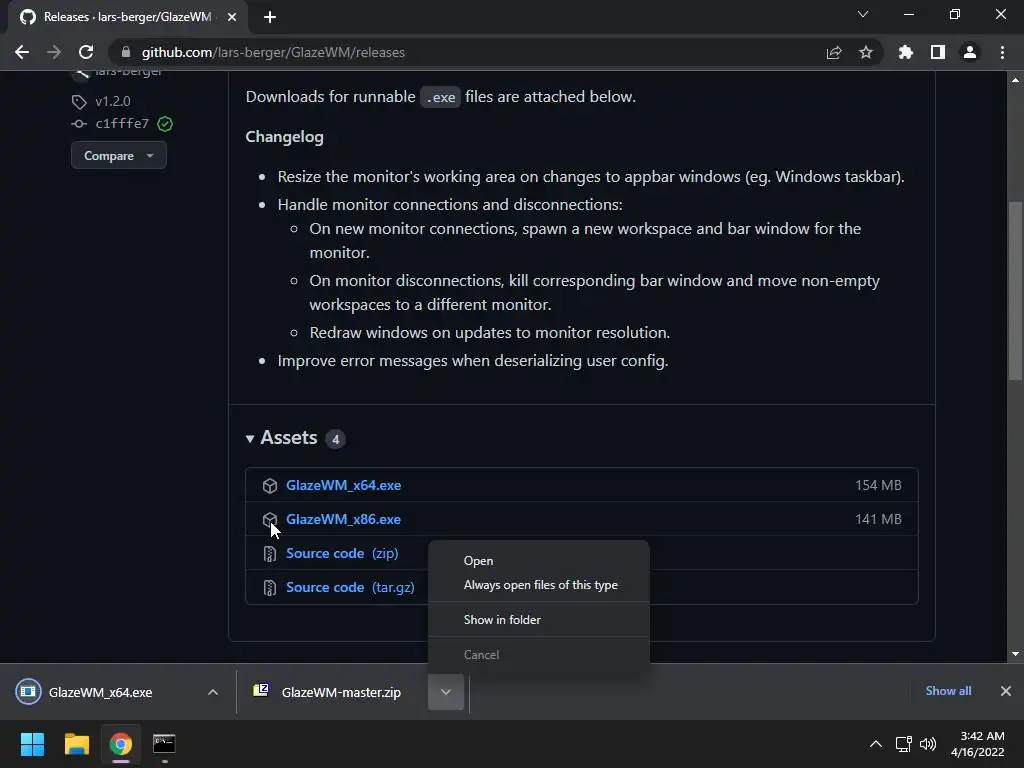Open the Windows Start menu
Image resolution: width=1024 pixels, height=768 pixels.
[32, 744]
